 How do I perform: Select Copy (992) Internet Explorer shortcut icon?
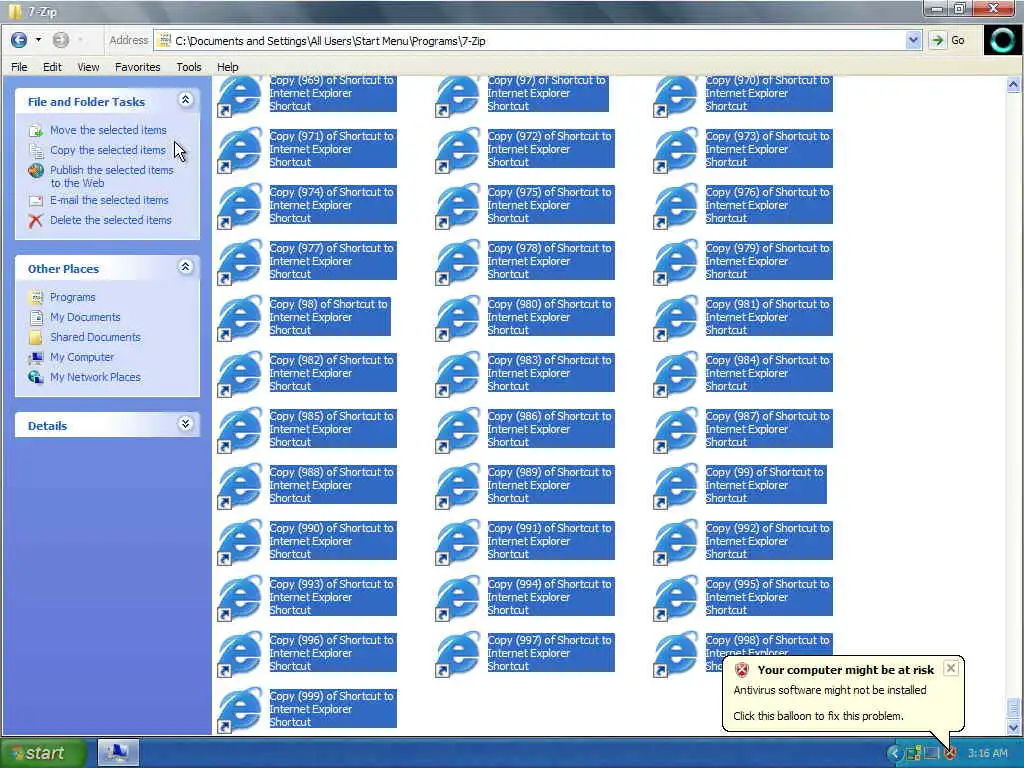[x=675, y=543]
